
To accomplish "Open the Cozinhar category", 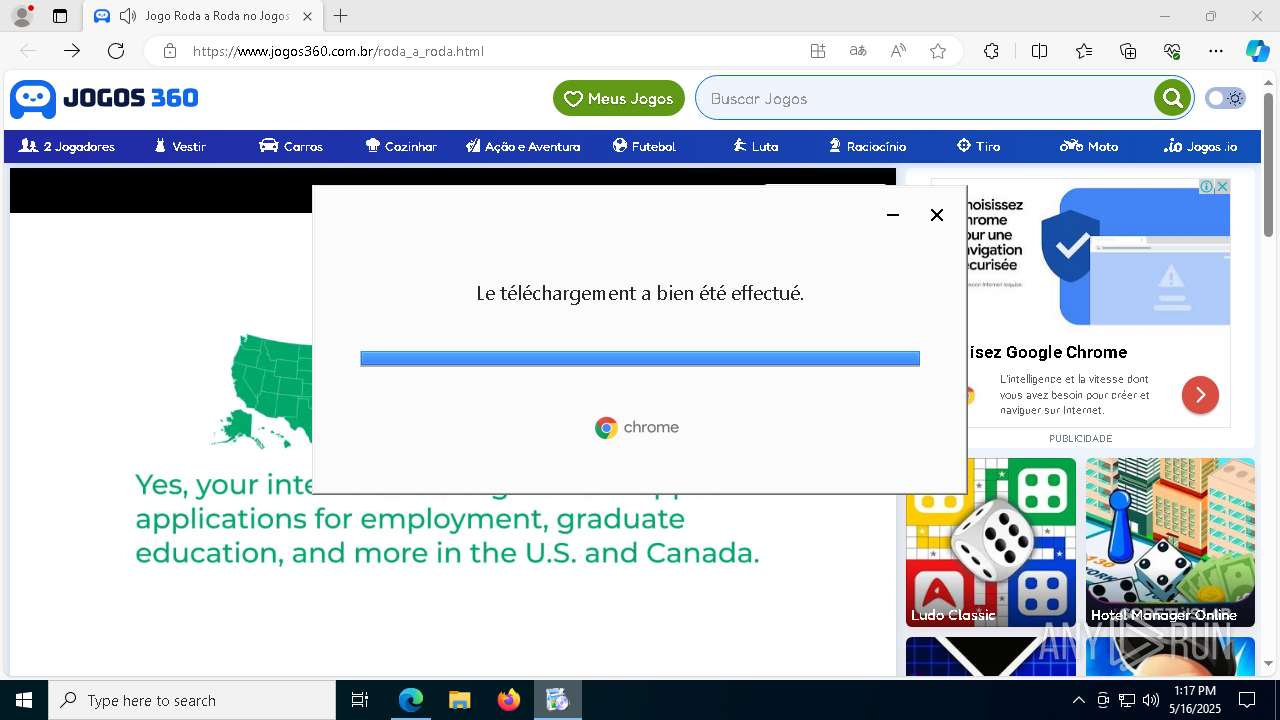I will coord(401,146).
